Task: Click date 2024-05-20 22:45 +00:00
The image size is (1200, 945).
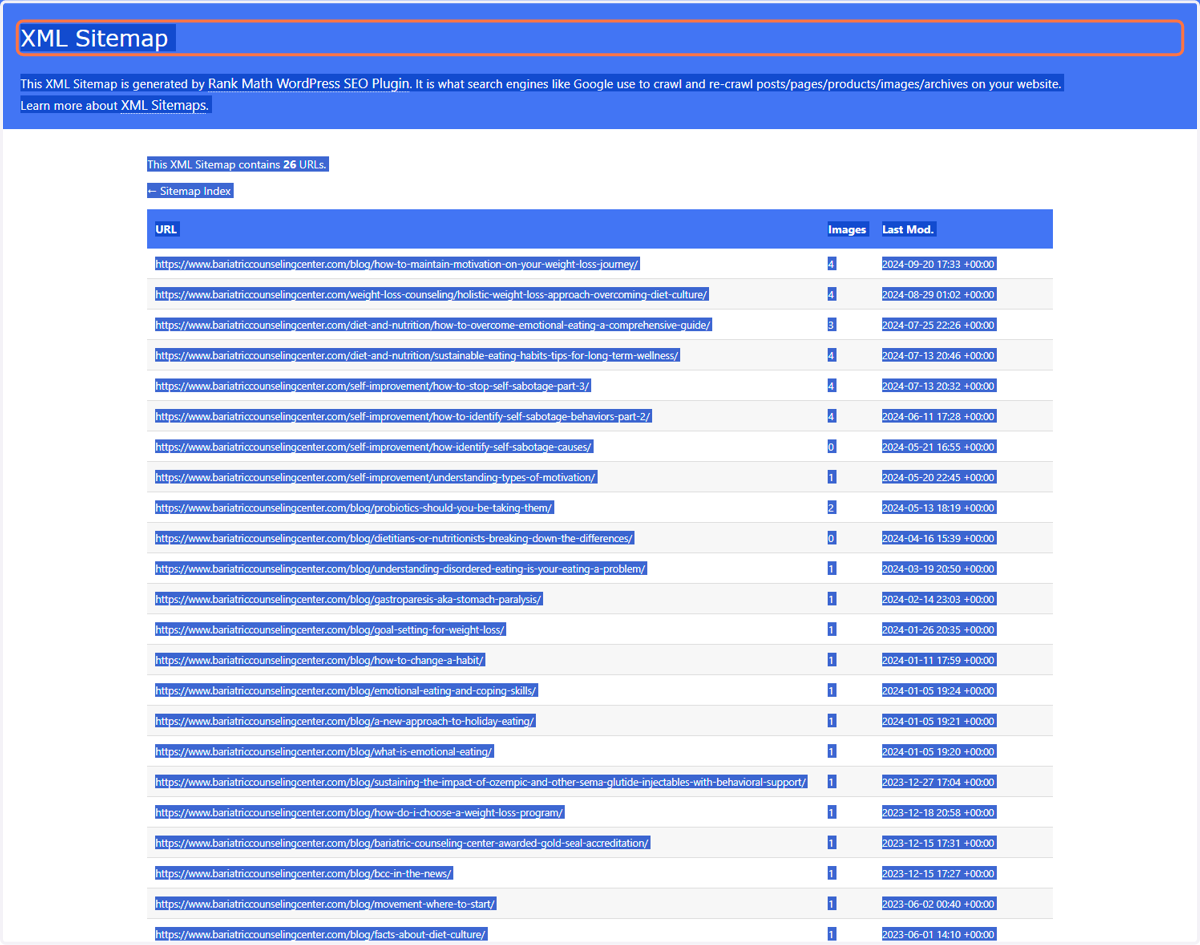Action: point(938,477)
